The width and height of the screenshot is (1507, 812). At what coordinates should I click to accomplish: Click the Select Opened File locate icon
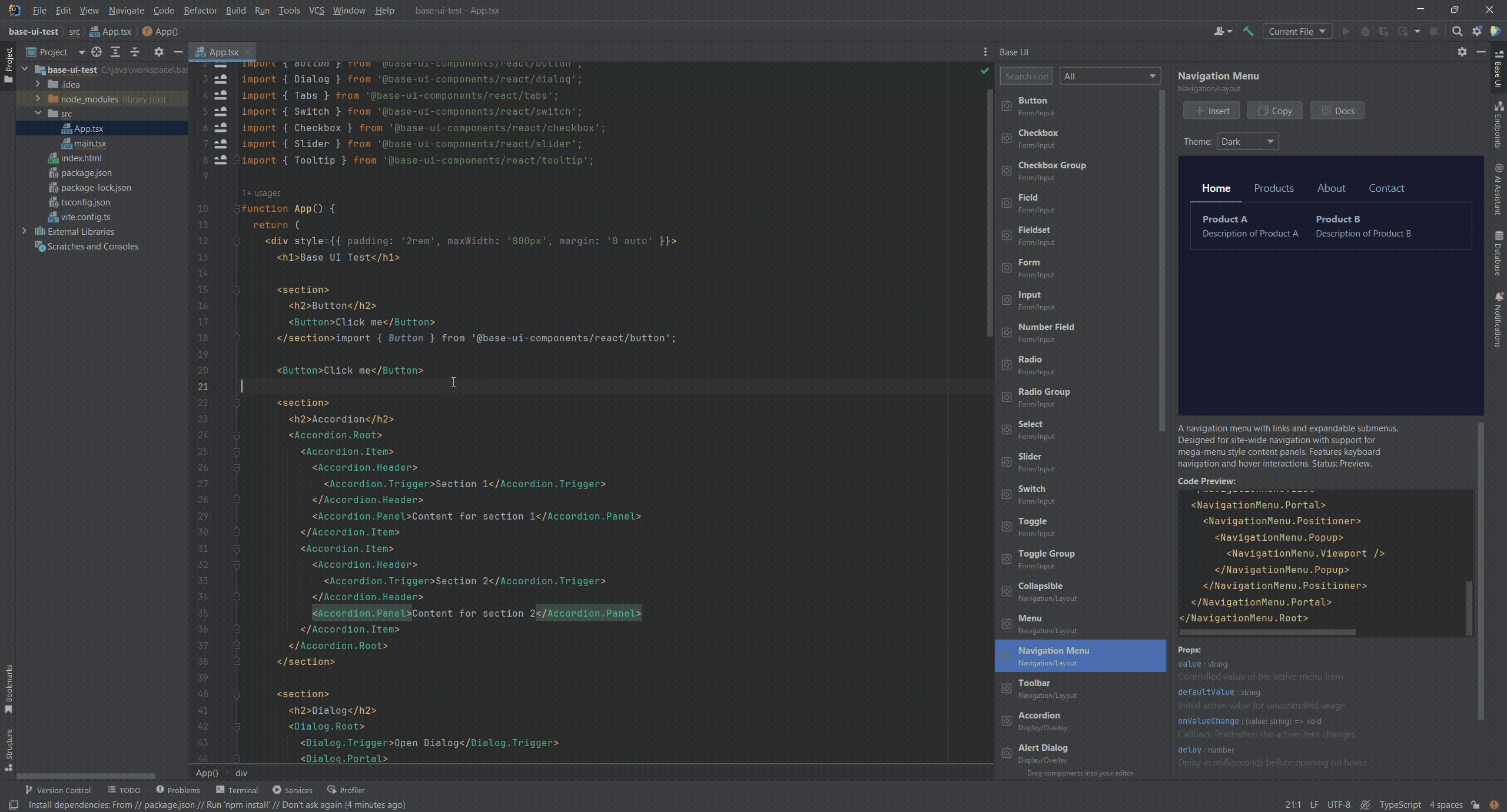coord(97,52)
